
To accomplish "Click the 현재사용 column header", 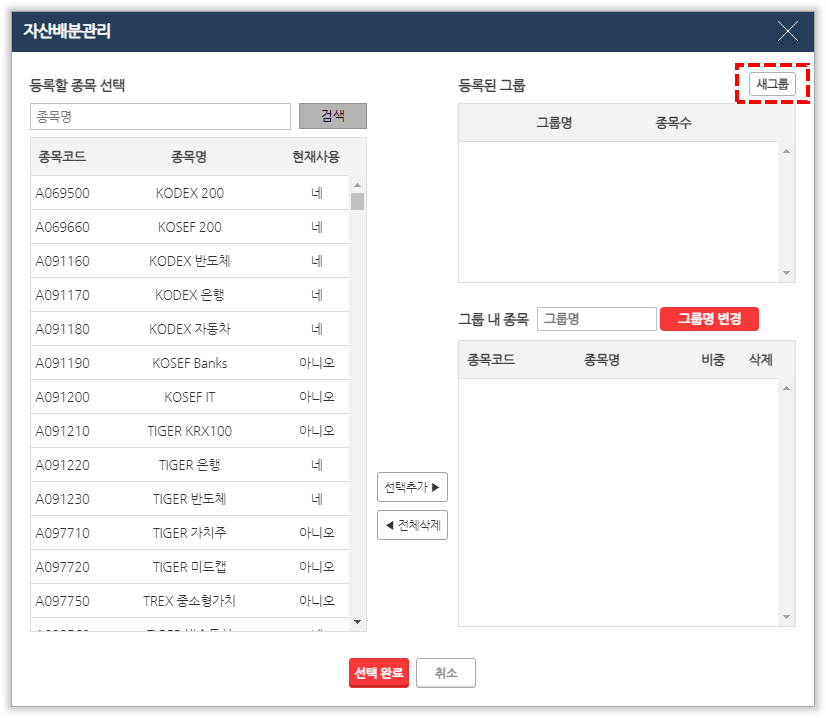I will [x=316, y=157].
